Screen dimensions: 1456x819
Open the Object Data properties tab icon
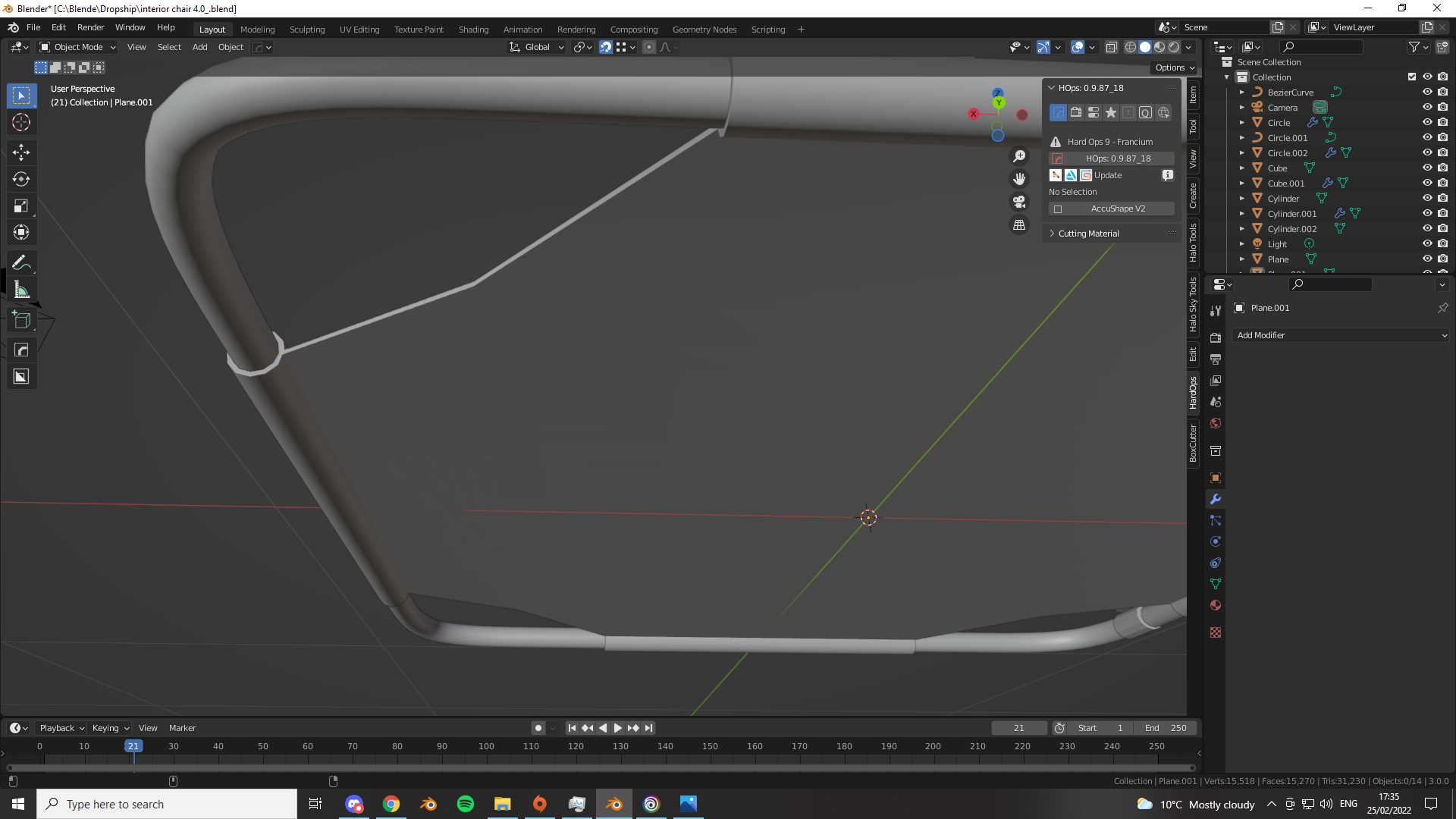tap(1216, 584)
